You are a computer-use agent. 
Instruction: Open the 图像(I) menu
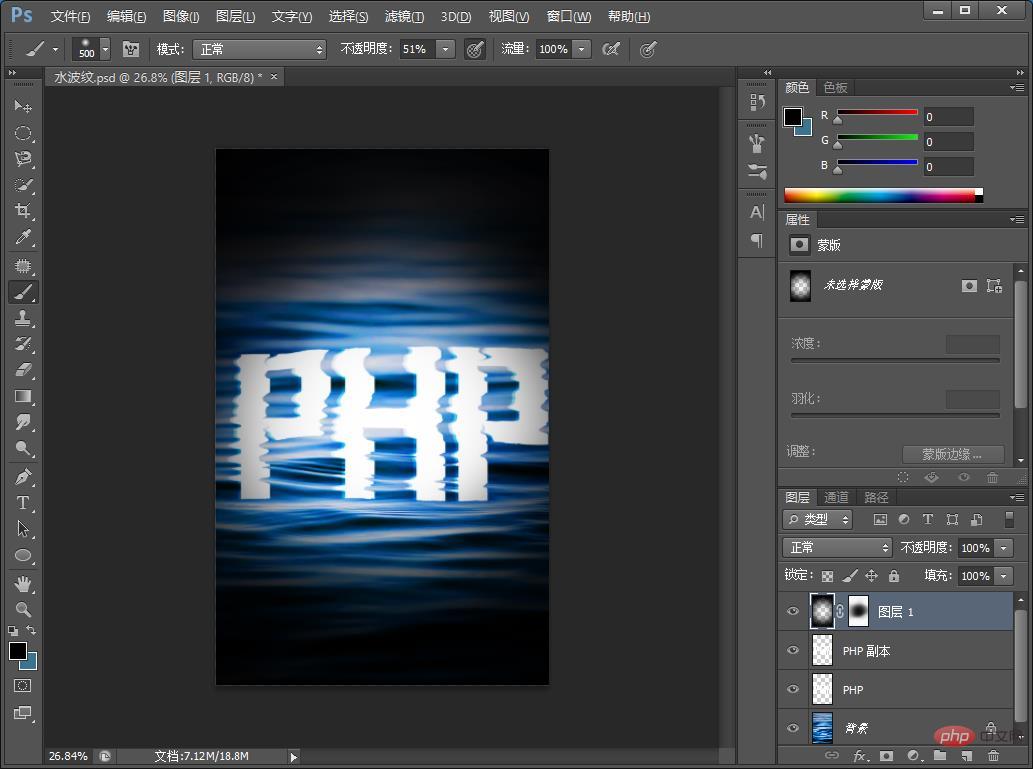click(x=181, y=16)
